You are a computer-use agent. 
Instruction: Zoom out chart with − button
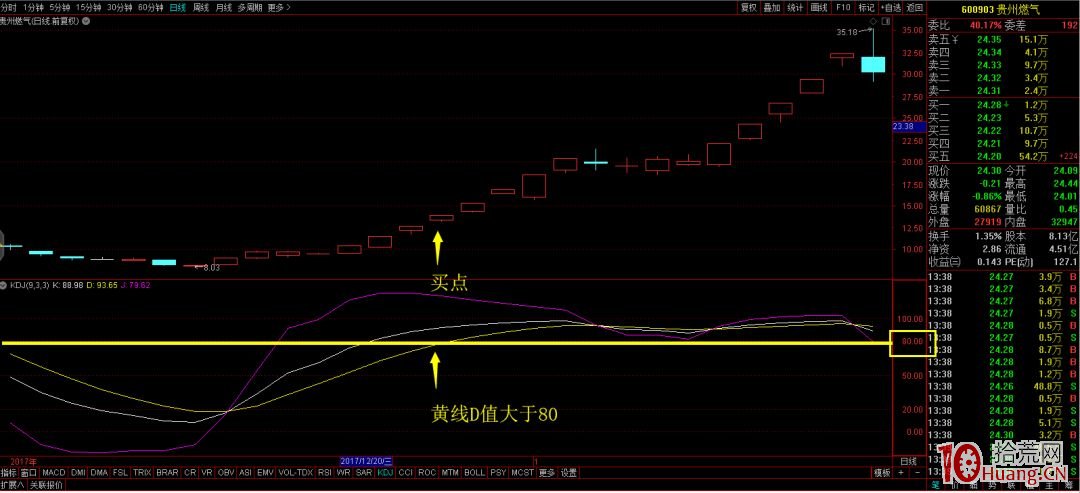click(x=917, y=472)
